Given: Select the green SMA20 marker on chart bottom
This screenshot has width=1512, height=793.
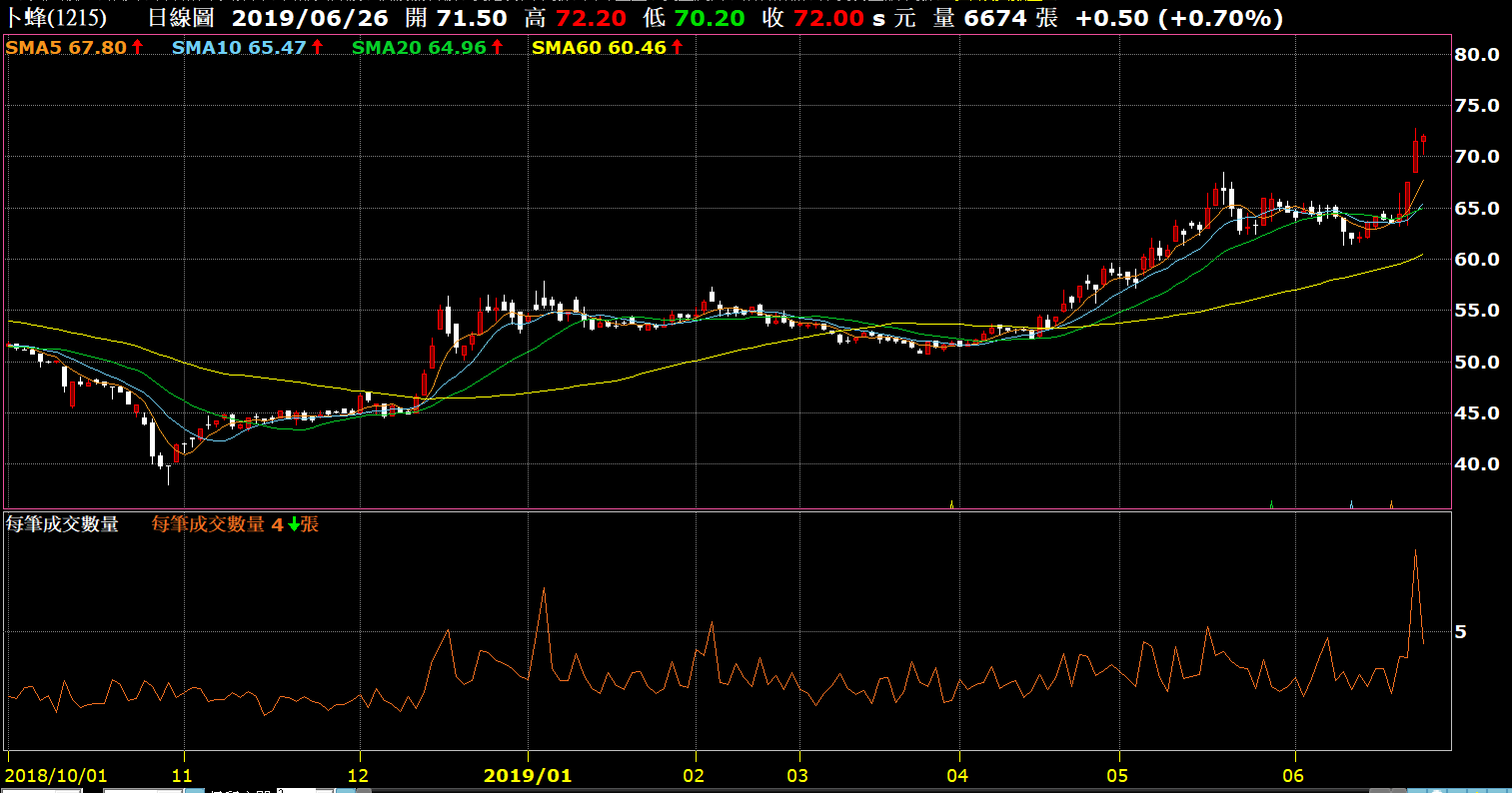Looking at the screenshot, I should click(x=1271, y=504).
